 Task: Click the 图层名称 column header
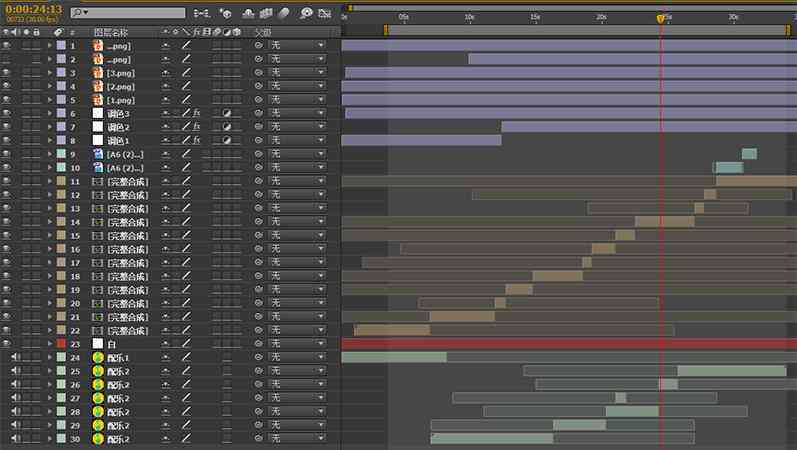tap(111, 32)
